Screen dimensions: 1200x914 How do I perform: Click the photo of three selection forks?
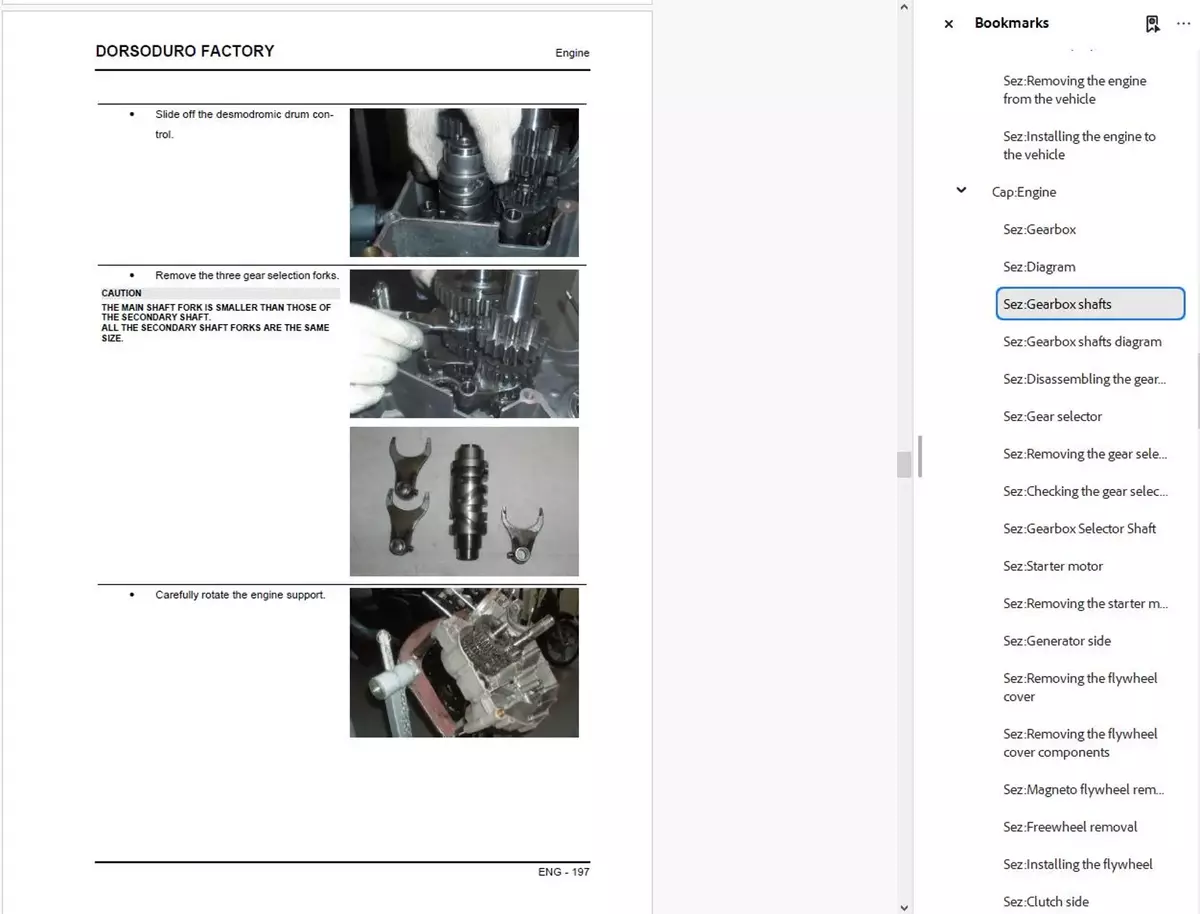point(464,501)
